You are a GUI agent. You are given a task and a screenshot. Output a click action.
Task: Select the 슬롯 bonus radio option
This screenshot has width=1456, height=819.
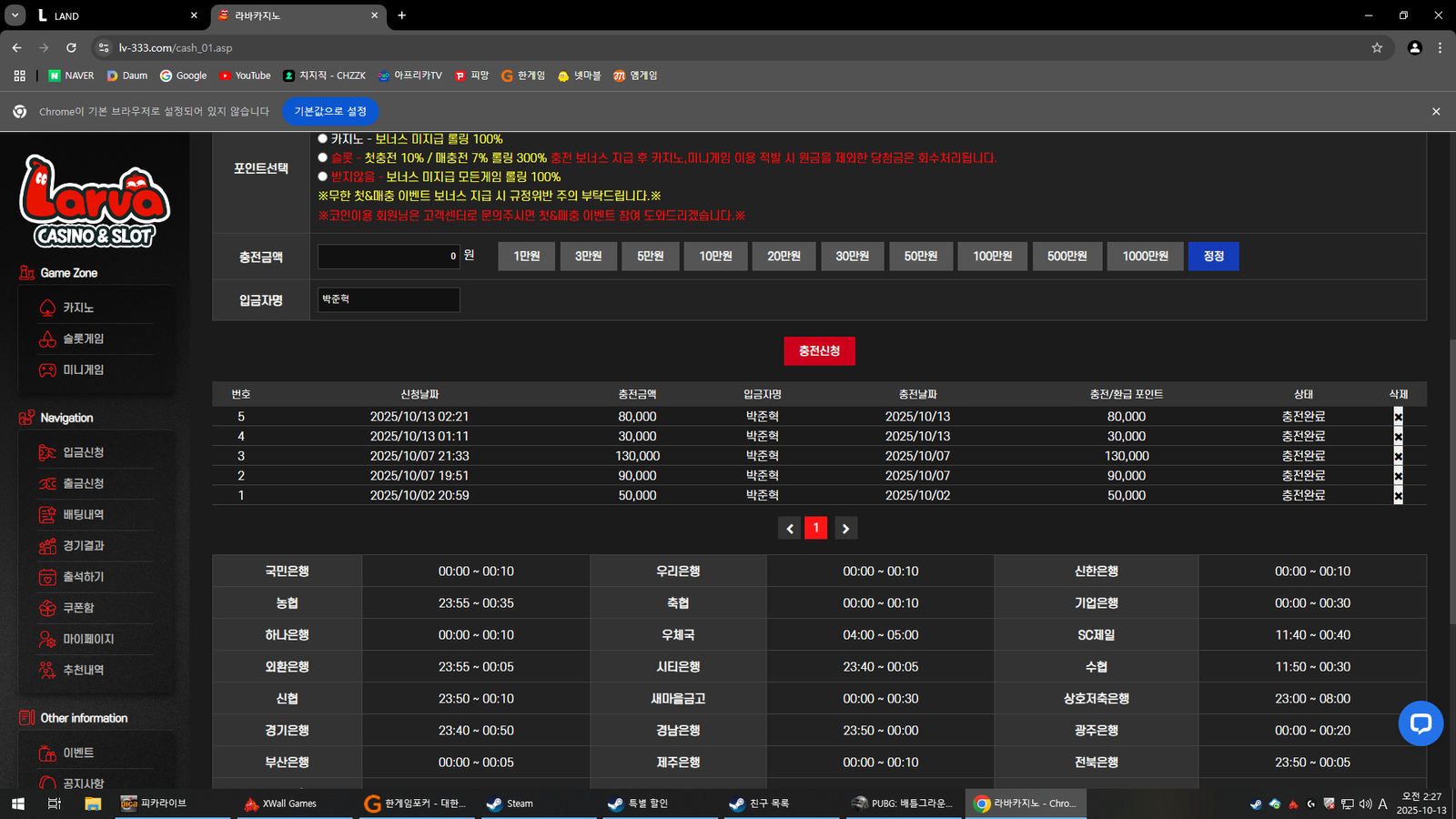322,158
